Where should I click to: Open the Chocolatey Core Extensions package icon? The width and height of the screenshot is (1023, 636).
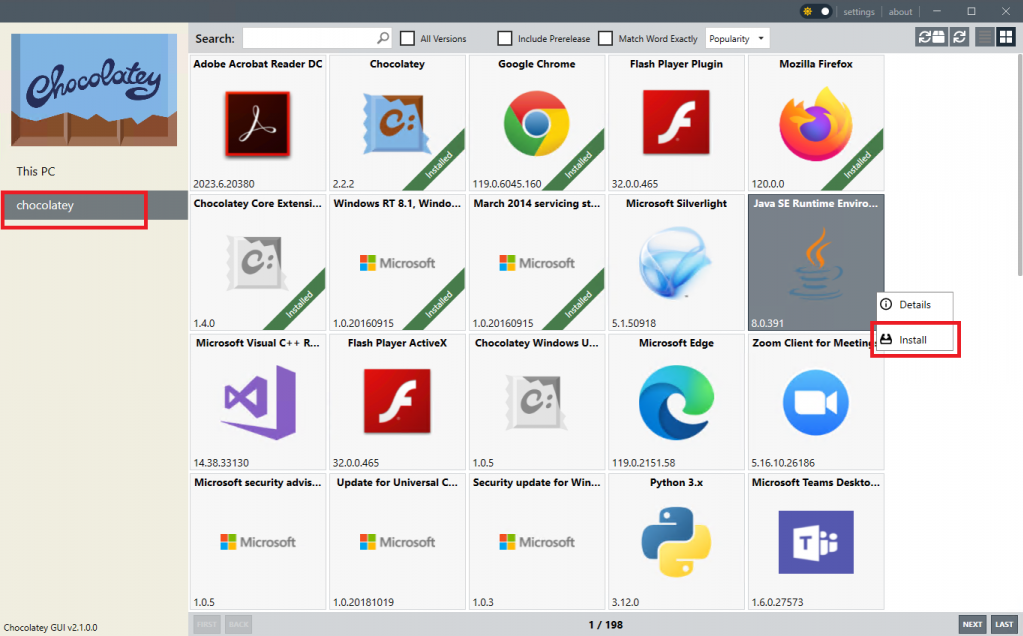[257, 263]
